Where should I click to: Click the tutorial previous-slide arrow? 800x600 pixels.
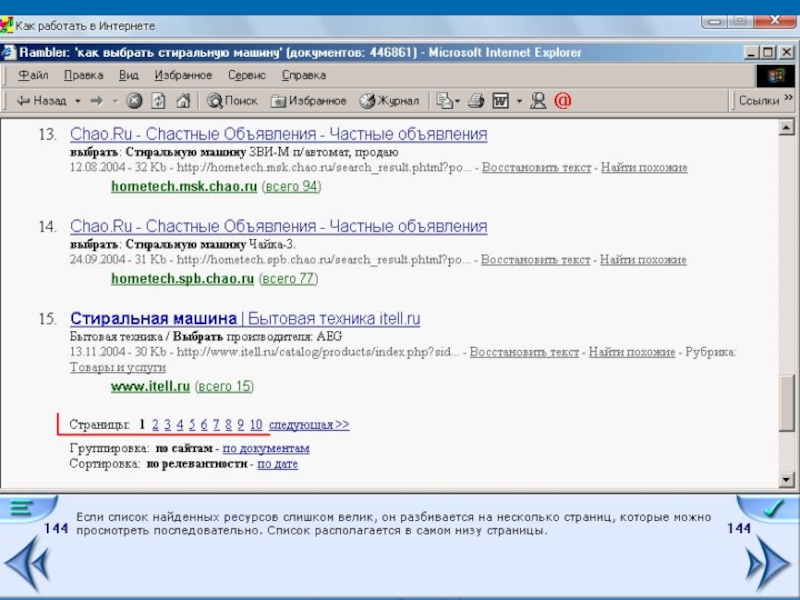tap(28, 564)
